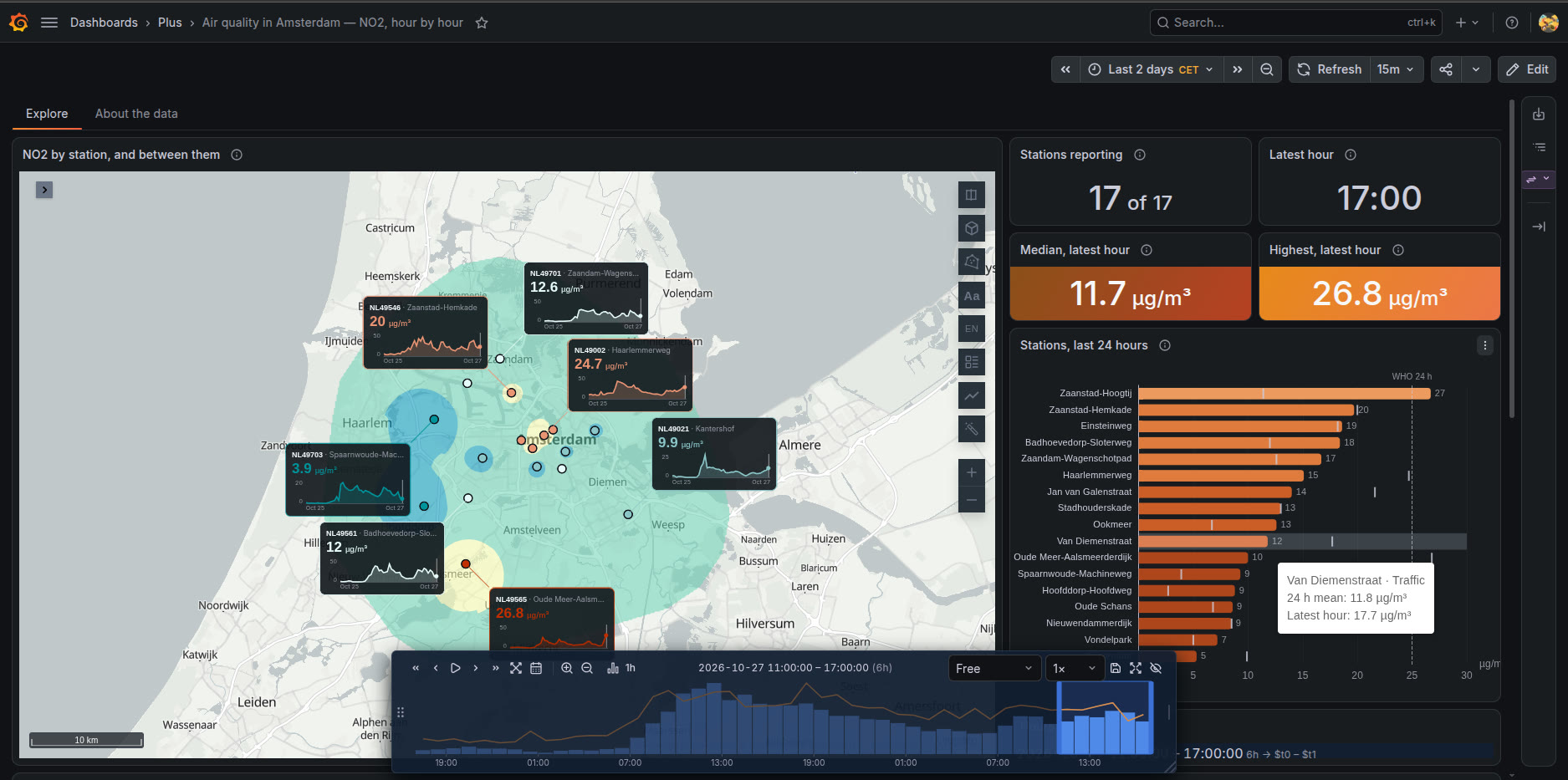Image resolution: width=1568 pixels, height=780 pixels.
Task: Open the Plus breadcrumb folder
Action: pos(170,23)
